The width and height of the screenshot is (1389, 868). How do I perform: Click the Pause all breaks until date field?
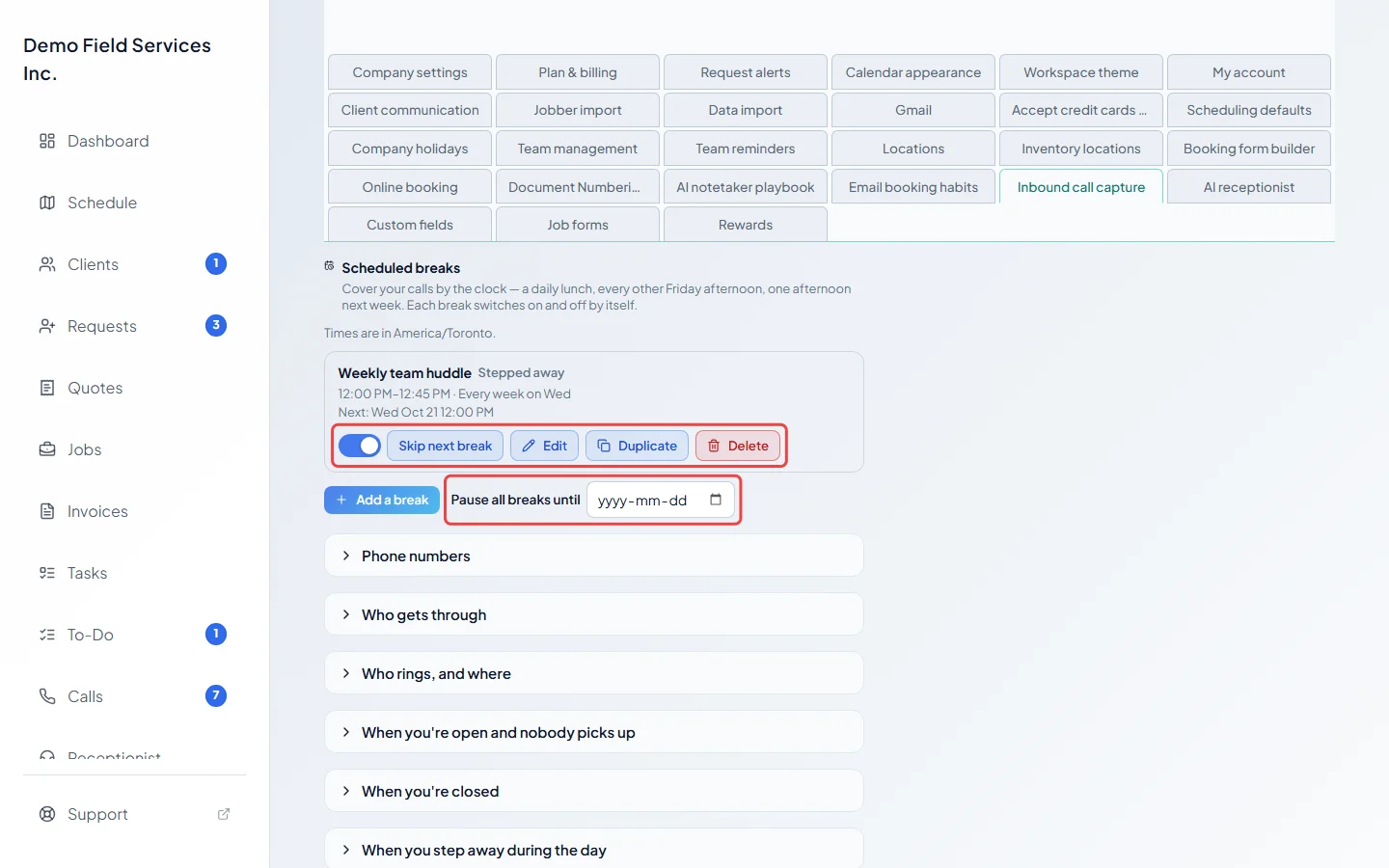(x=661, y=500)
